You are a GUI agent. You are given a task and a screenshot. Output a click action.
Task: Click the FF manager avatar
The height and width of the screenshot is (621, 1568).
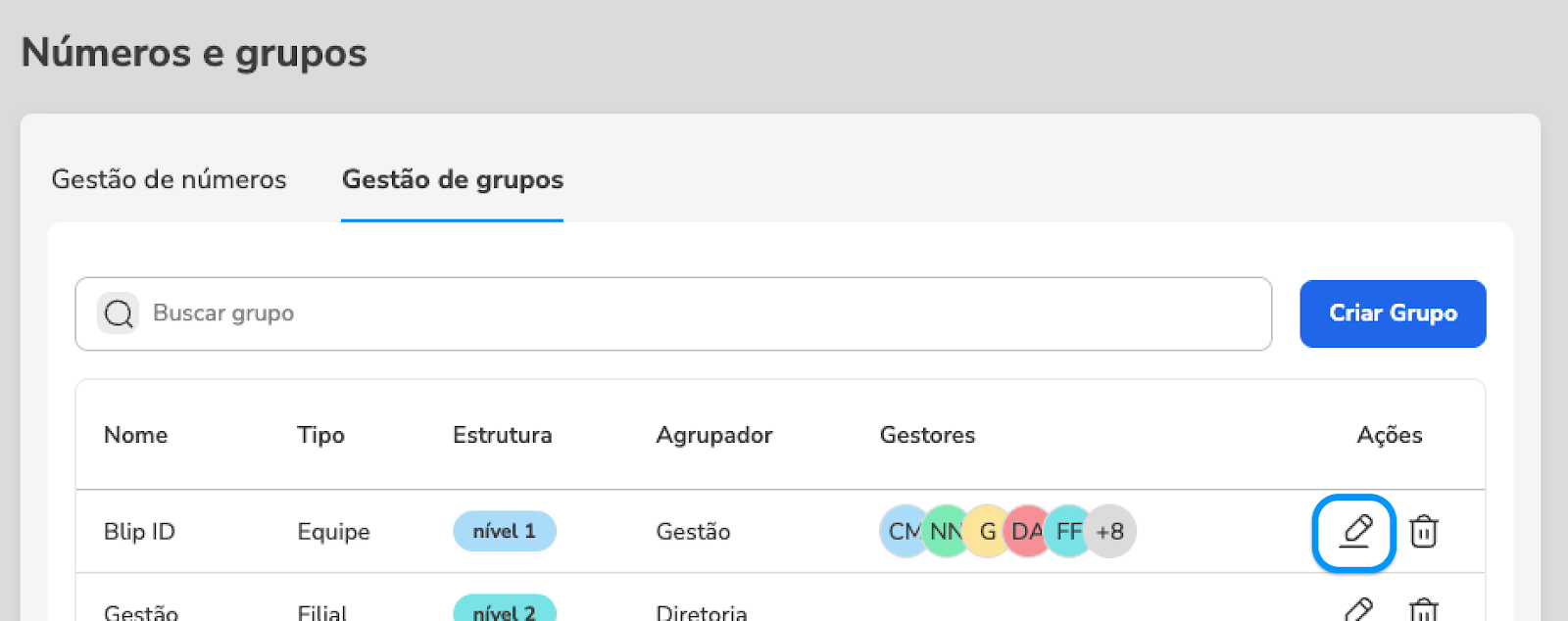(x=1067, y=532)
